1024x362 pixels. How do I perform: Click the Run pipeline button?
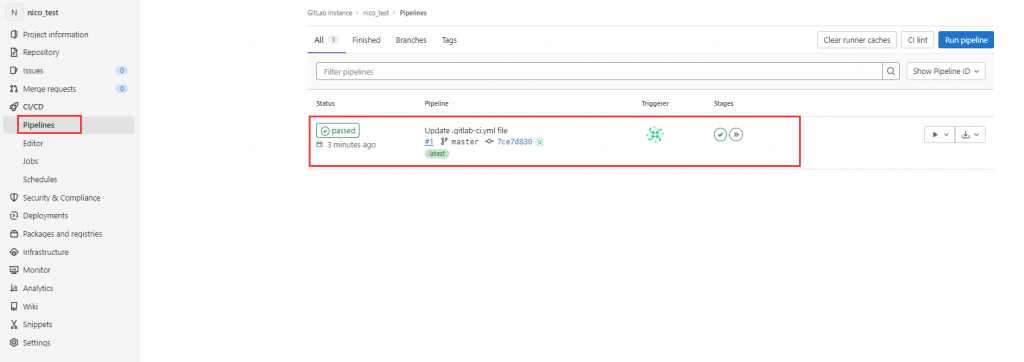coord(966,40)
